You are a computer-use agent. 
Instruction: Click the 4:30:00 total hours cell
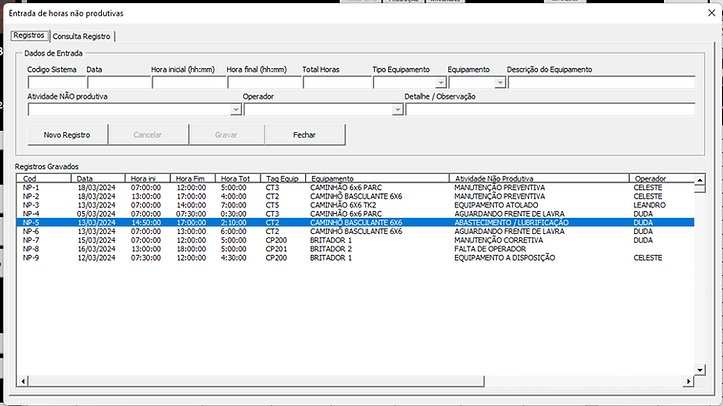coord(233,258)
